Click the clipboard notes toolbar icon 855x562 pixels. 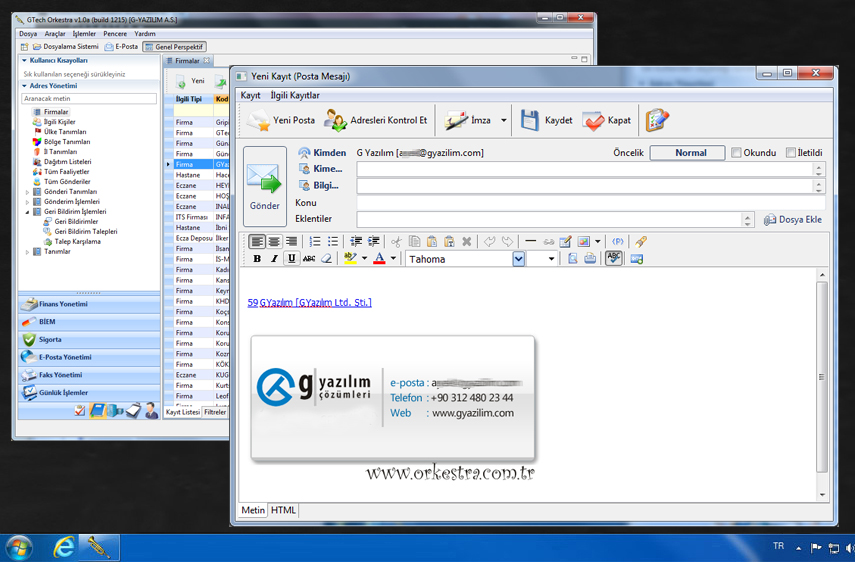click(x=657, y=120)
